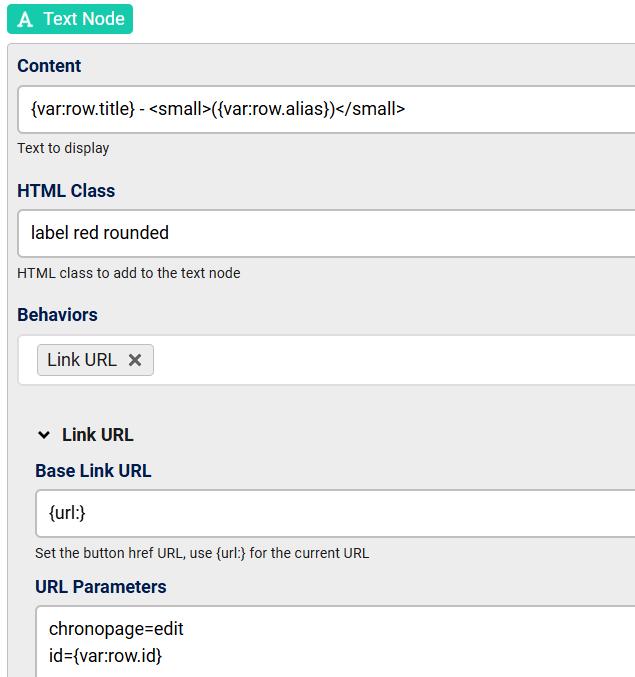Click the Link URL section heading text
The height and width of the screenshot is (677, 635).
[98, 435]
